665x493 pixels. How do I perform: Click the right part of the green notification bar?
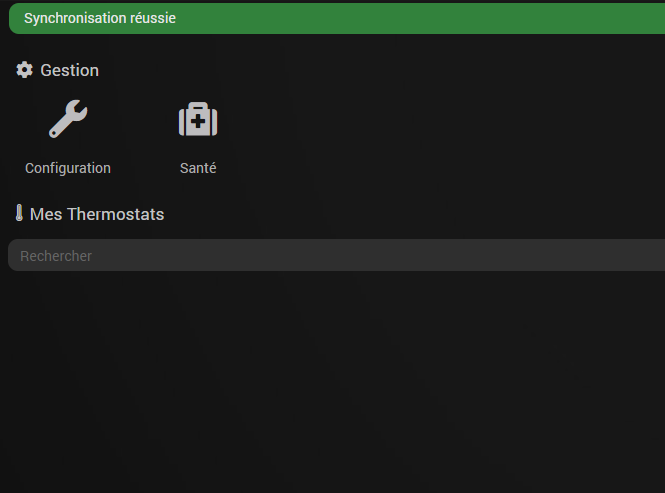click(551, 18)
